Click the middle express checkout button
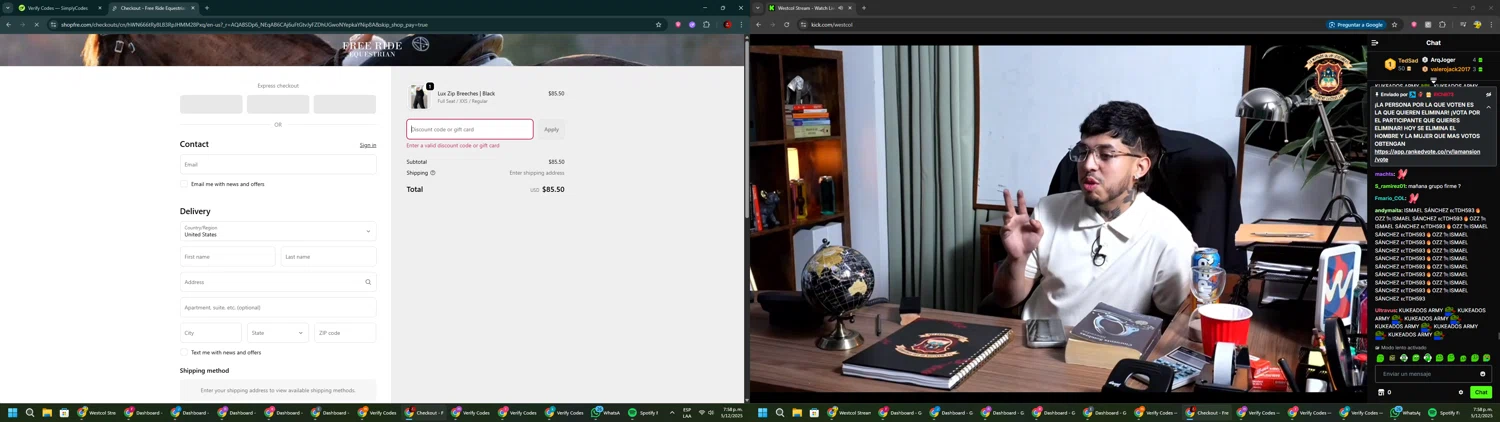The height and width of the screenshot is (422, 1500). click(x=278, y=104)
